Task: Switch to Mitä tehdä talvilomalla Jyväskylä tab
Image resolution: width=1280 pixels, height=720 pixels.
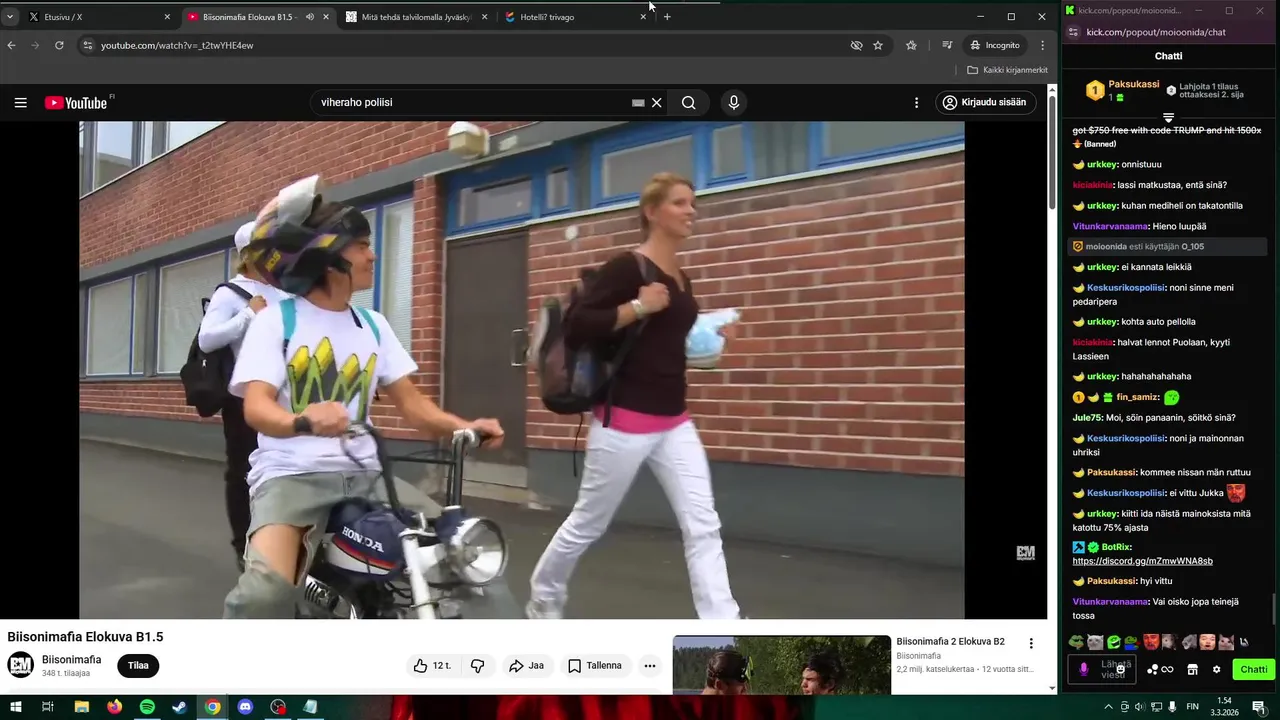Action: pos(415,17)
